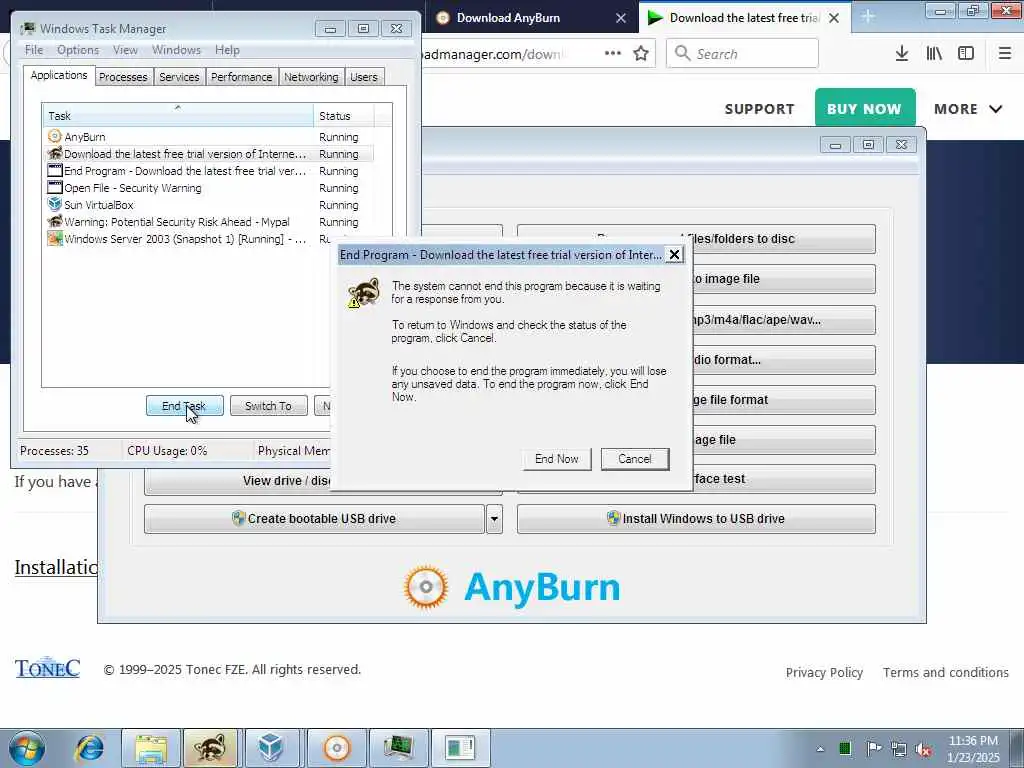Click the SUPPORT link on the web page
Viewport: 1024px width, 768px height.
click(x=760, y=109)
